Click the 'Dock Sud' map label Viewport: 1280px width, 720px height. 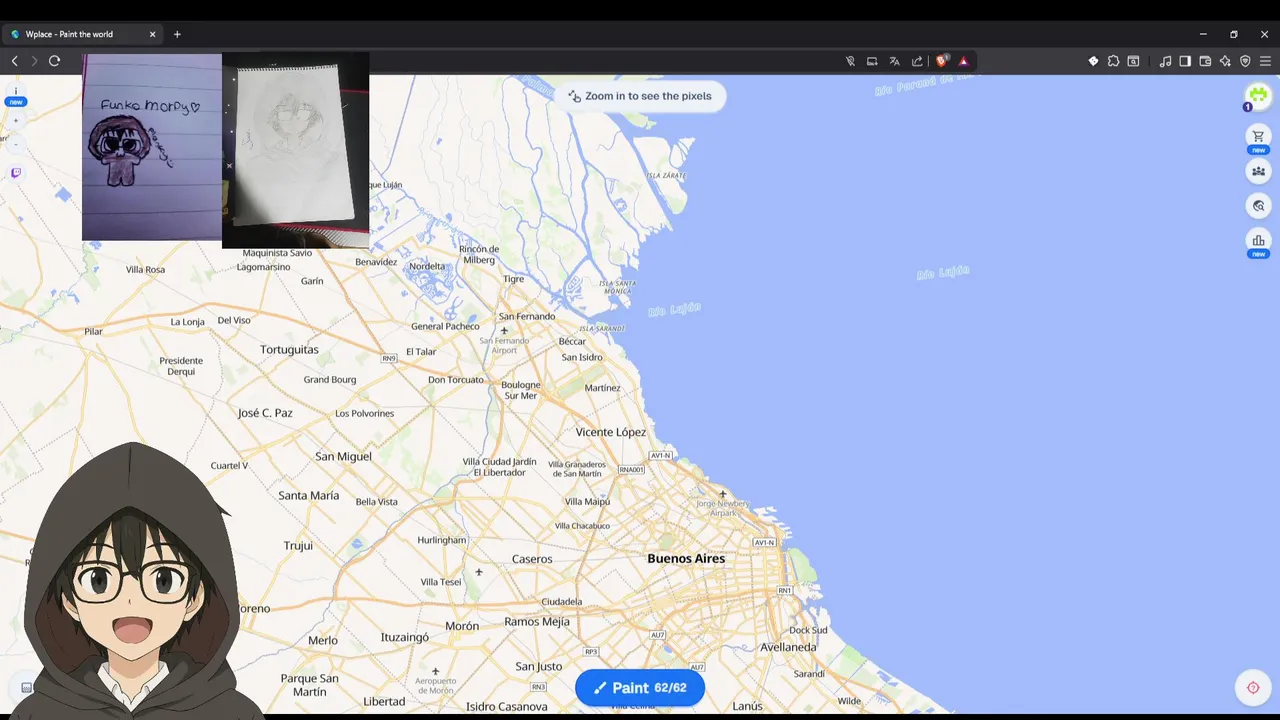tap(808, 630)
